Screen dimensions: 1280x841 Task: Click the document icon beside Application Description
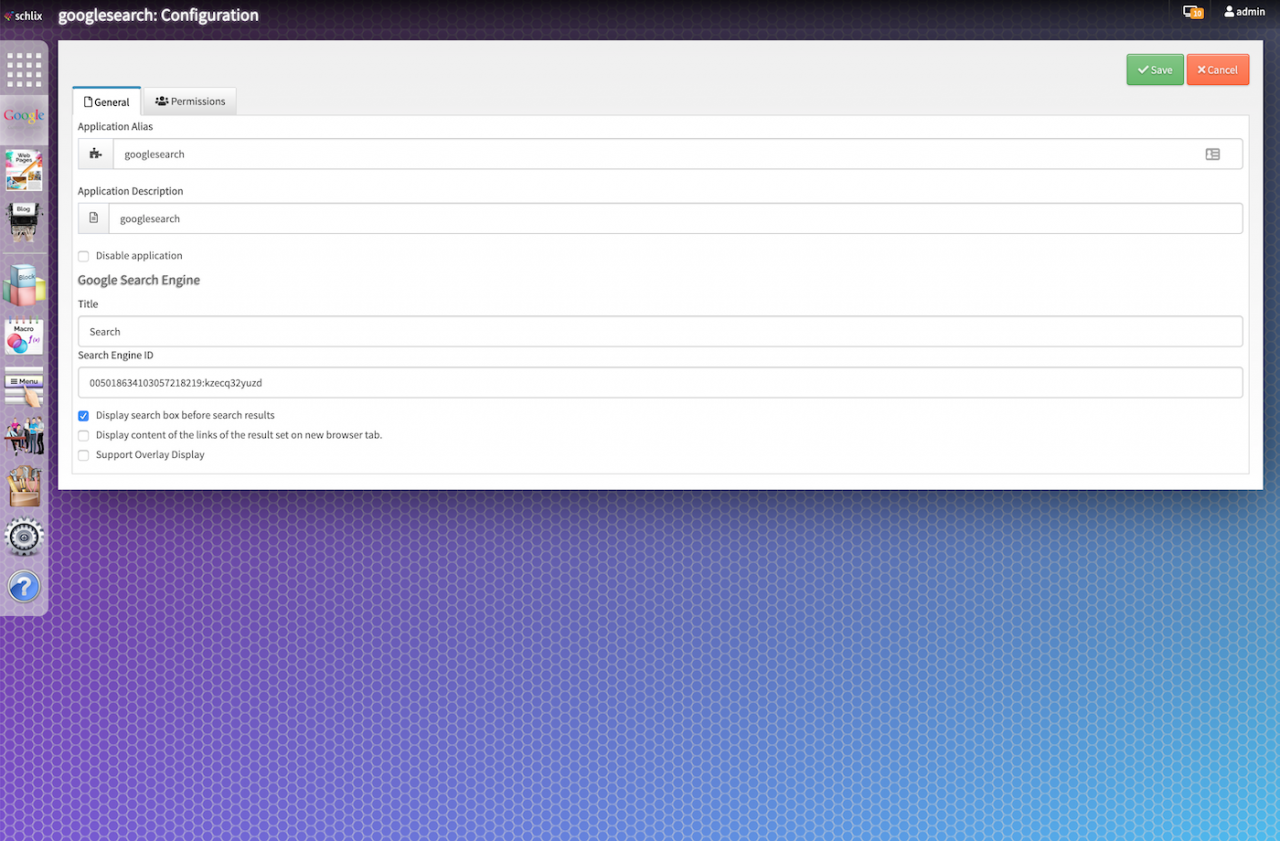coord(94,218)
